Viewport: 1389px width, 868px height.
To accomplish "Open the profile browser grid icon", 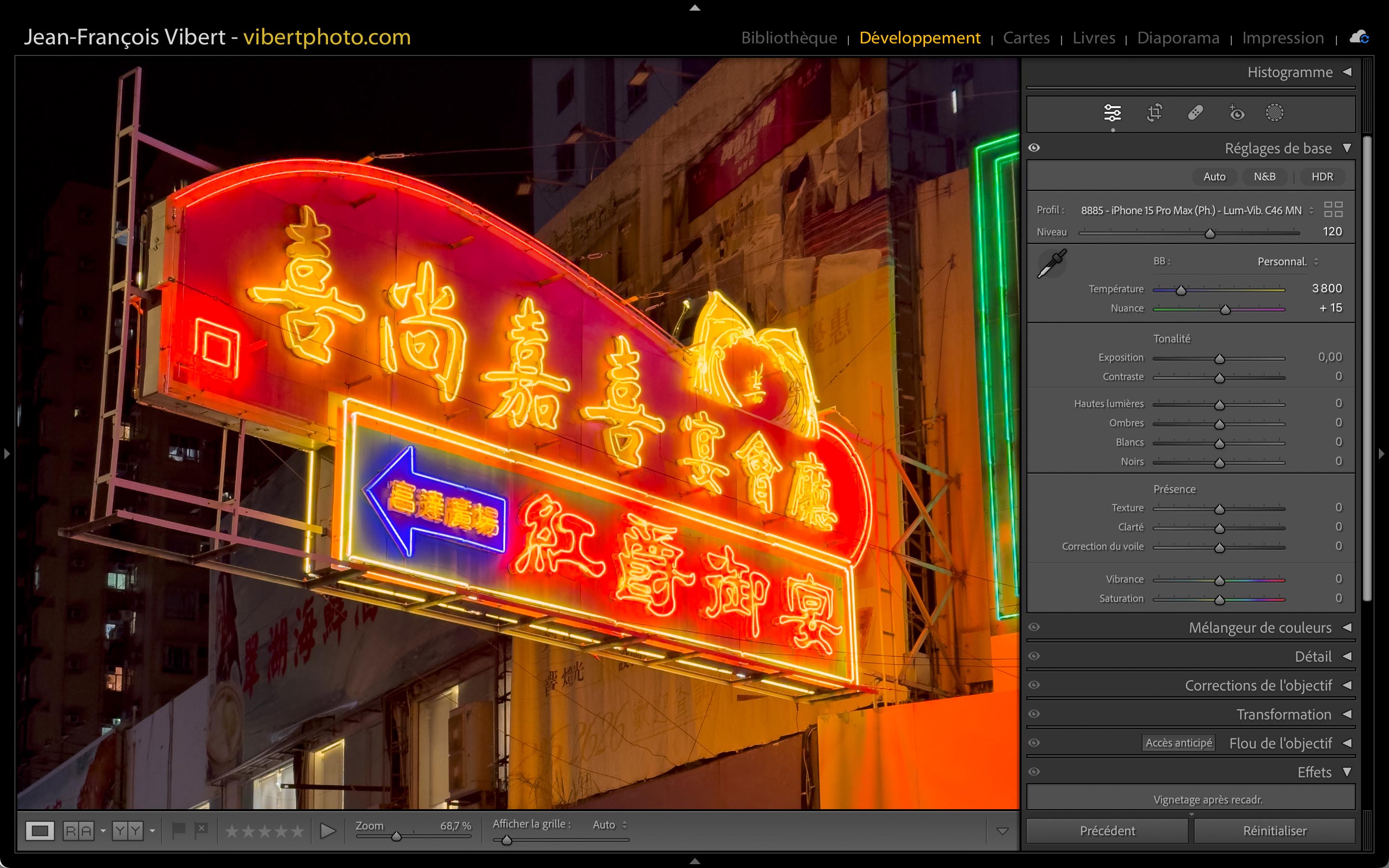I will (1333, 210).
